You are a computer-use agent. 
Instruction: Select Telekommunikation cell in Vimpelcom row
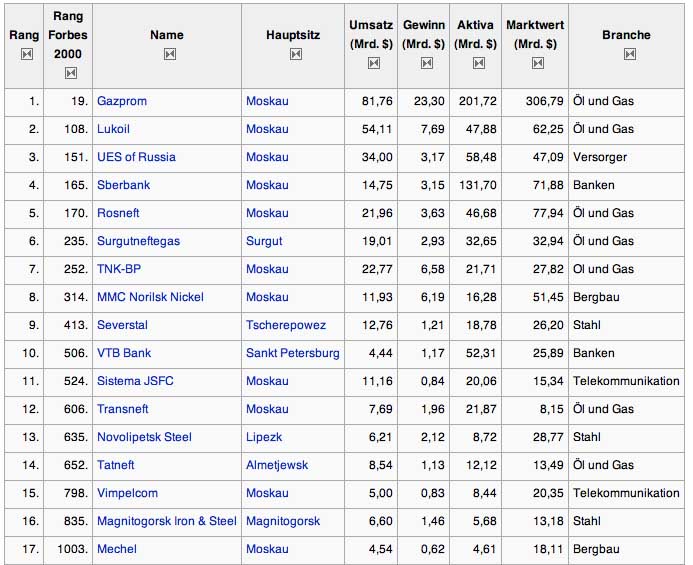pyautogui.click(x=626, y=493)
